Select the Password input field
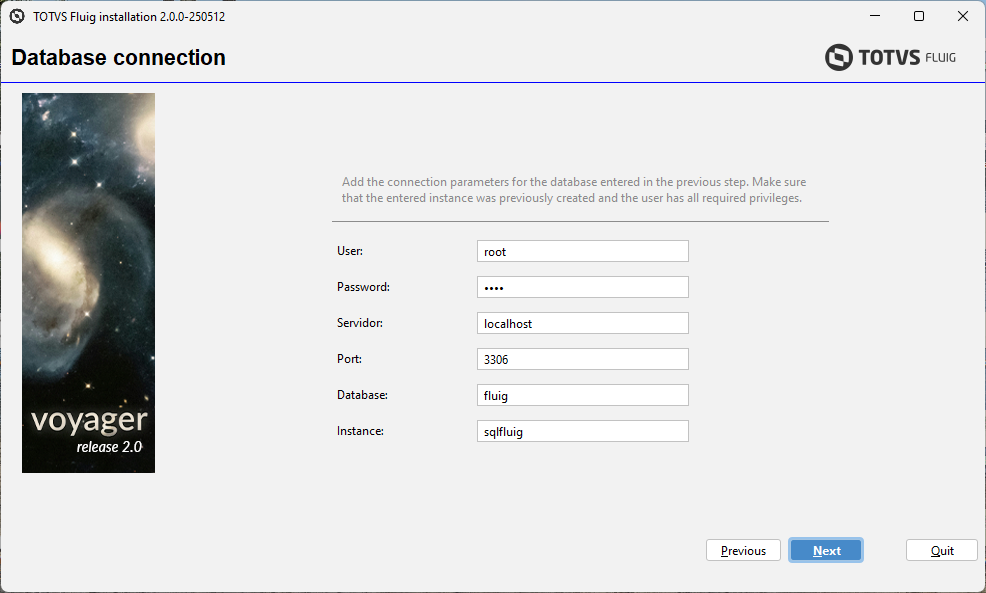986x593 pixels. point(582,287)
